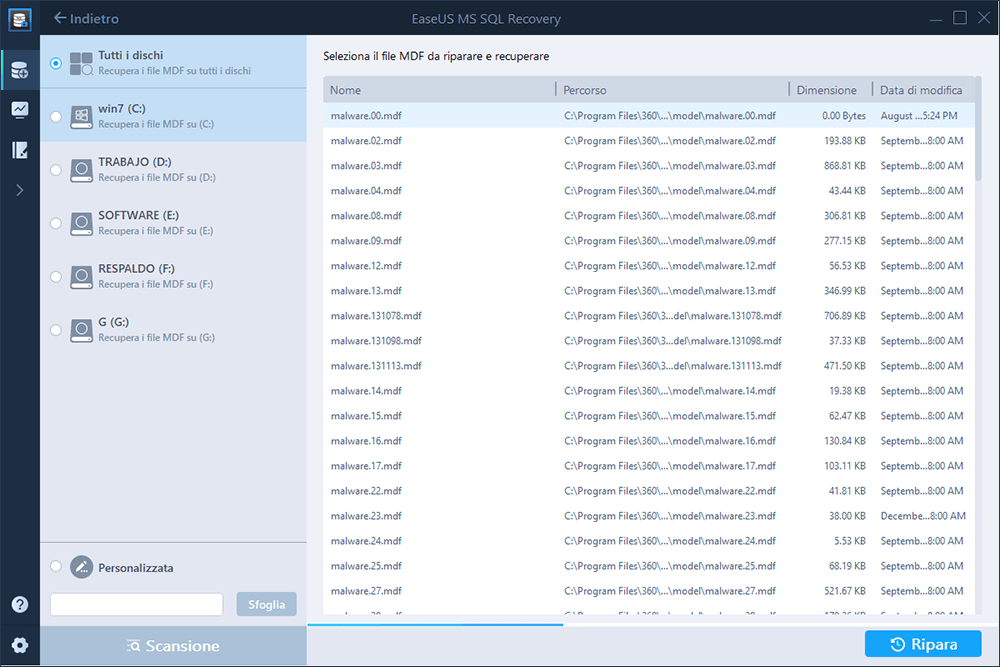Viewport: 1000px width, 667px height.
Task: Select the SOFTWARE (E:) radio button
Action: pos(56,223)
